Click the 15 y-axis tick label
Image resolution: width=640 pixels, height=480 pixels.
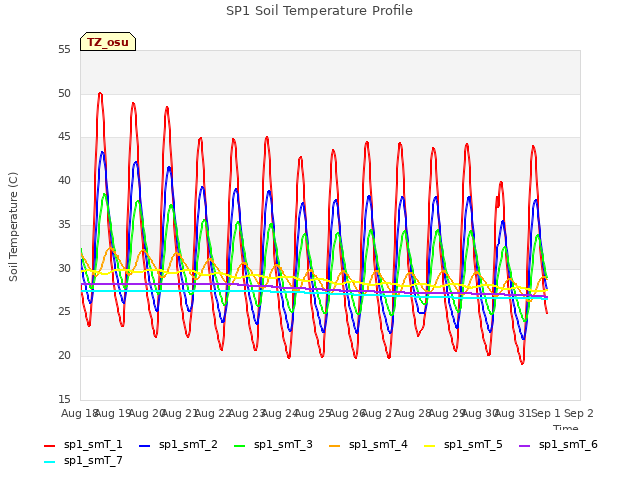coord(64,399)
